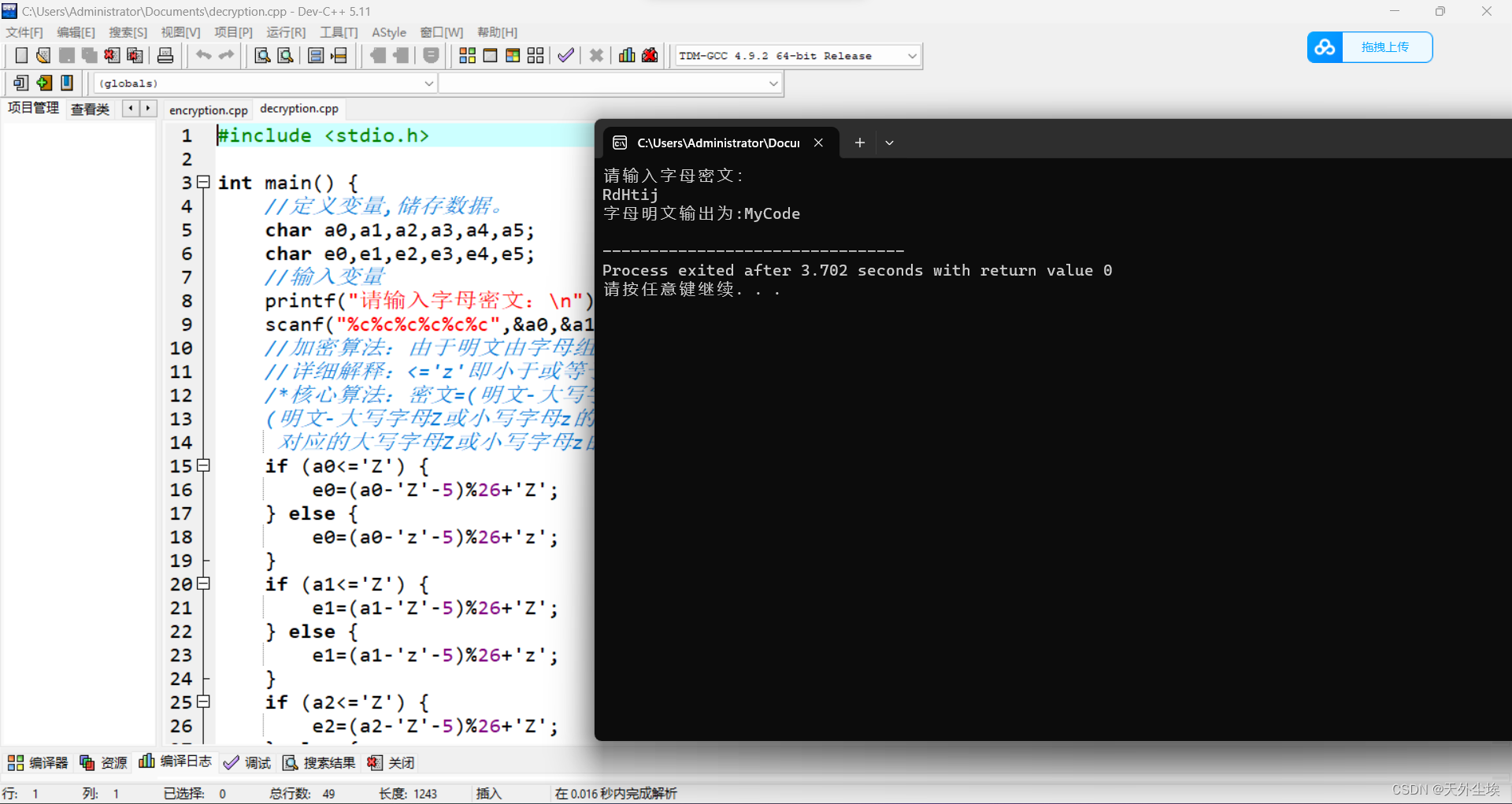The height and width of the screenshot is (804, 1512).
Task: Open the 窗口[W] menu
Action: [x=442, y=32]
